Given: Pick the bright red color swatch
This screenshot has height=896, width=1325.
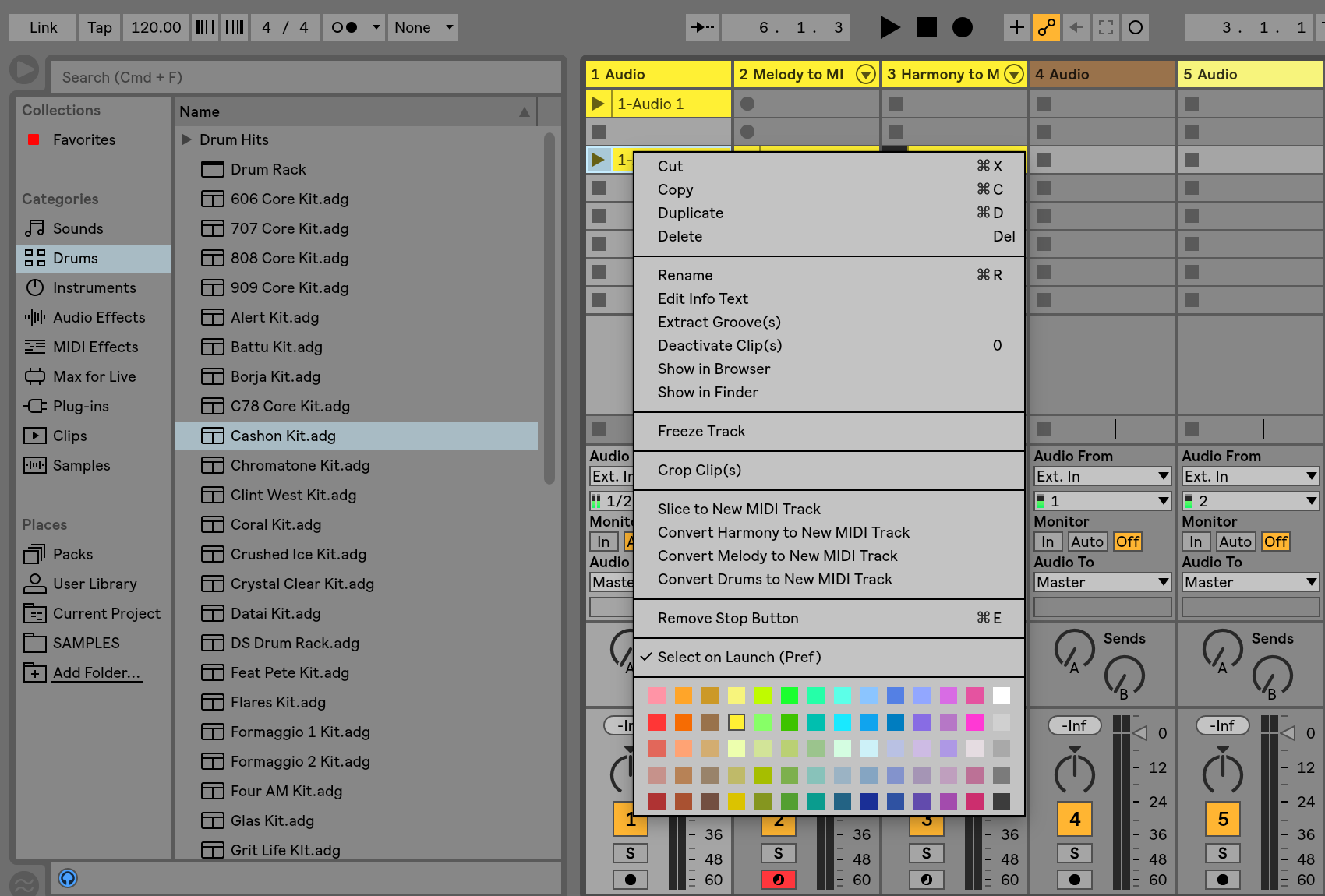Looking at the screenshot, I should (x=657, y=722).
